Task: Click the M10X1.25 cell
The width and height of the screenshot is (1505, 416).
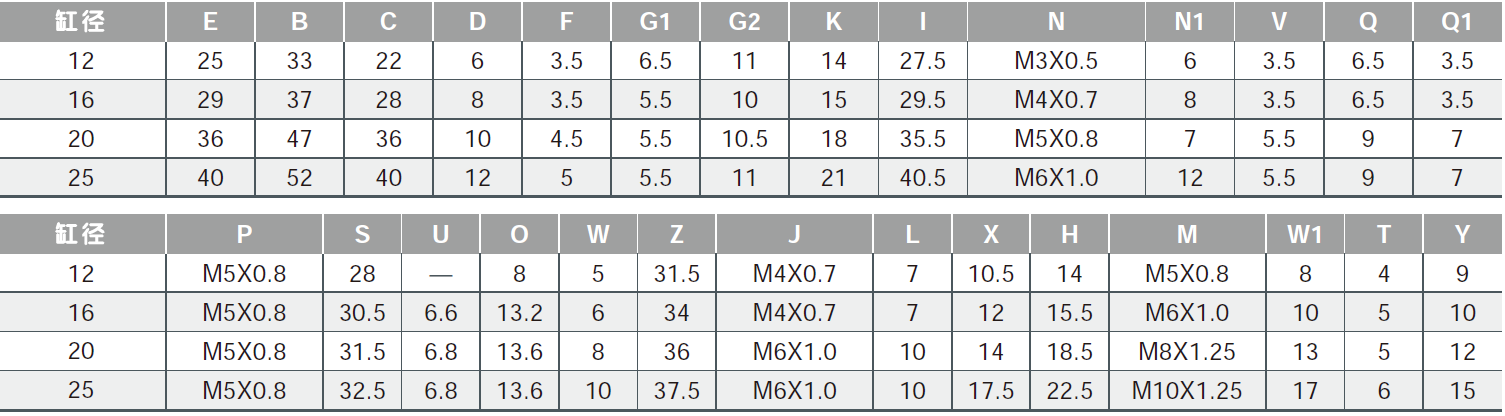Action: pyautogui.click(x=1187, y=390)
